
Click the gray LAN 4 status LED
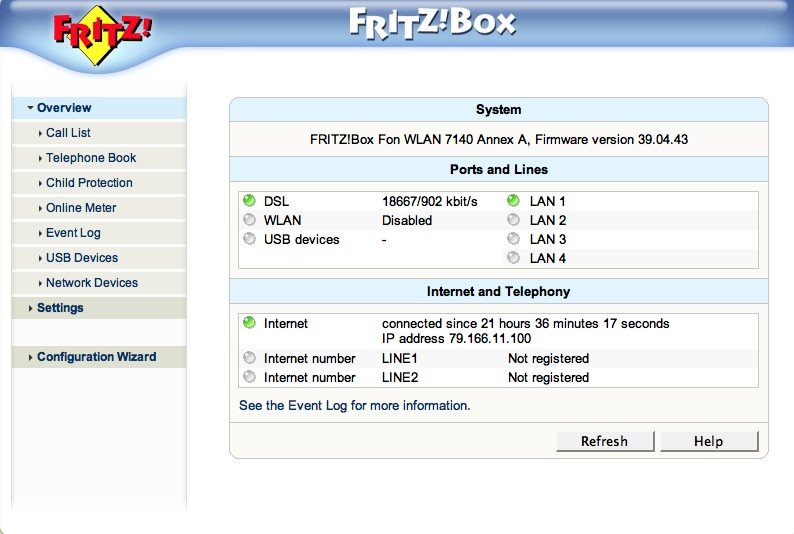pos(514,258)
